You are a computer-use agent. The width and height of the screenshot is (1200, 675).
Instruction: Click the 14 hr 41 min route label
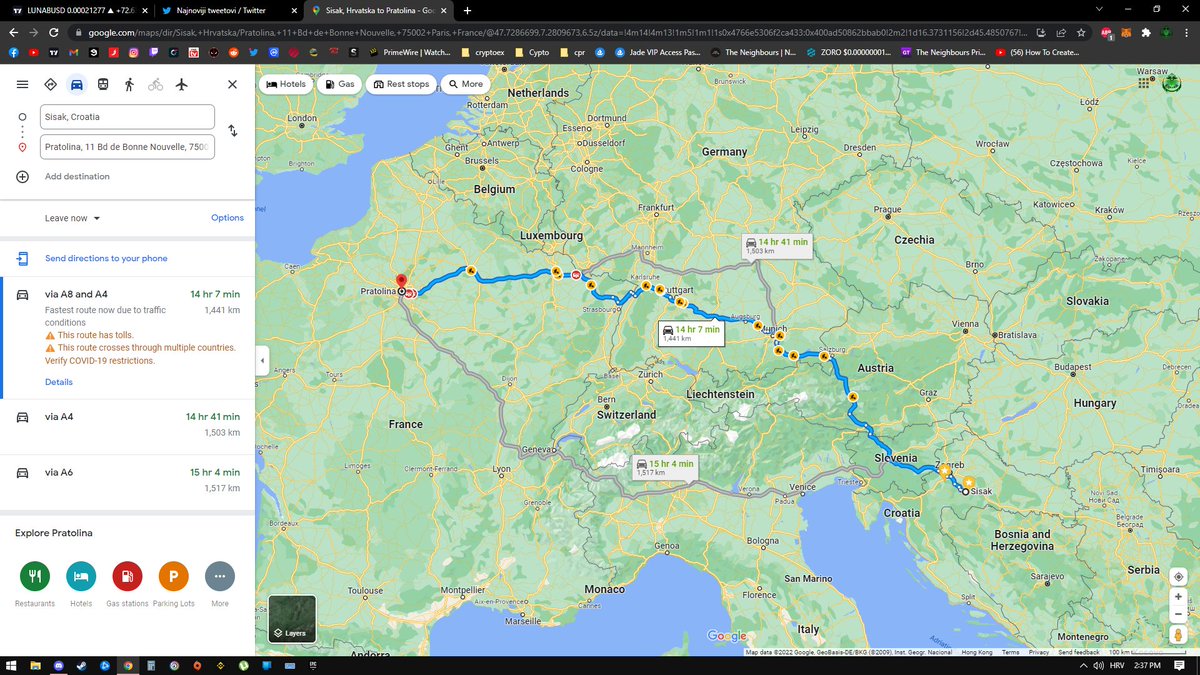tap(775, 246)
